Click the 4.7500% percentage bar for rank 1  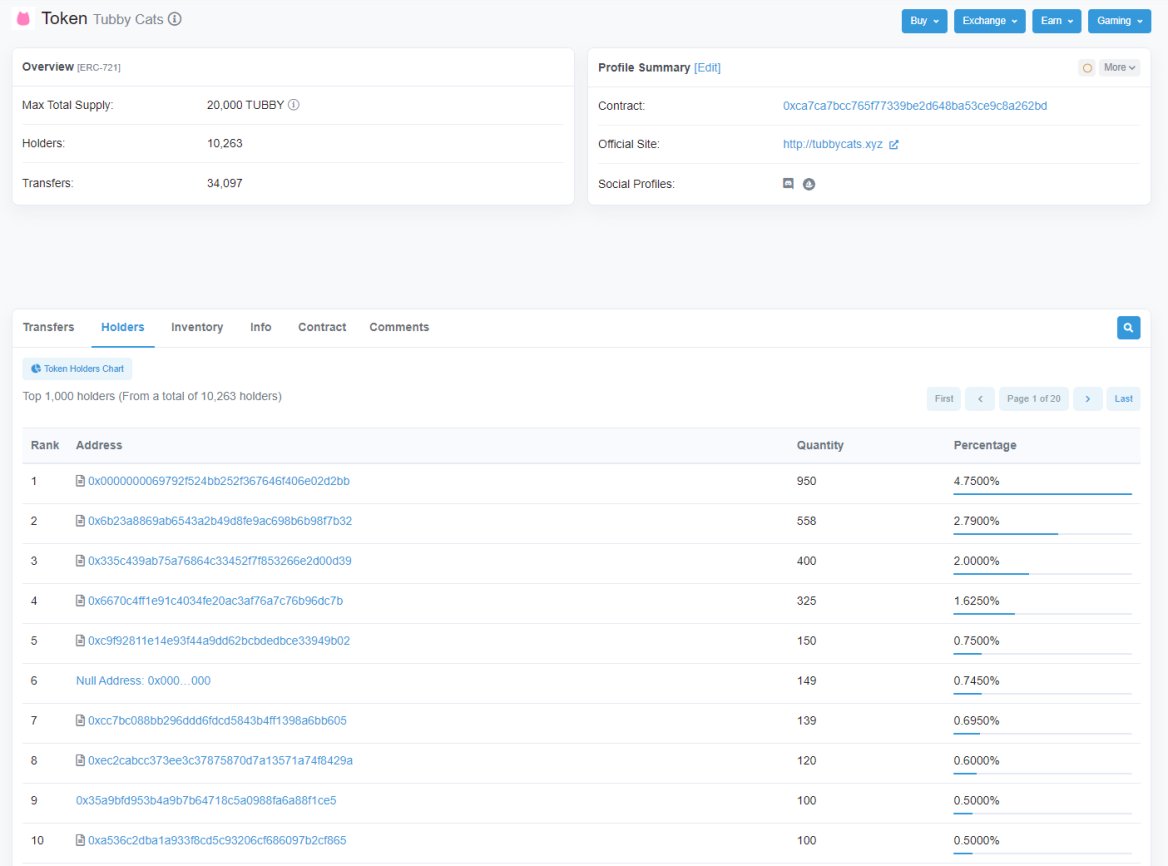1042,493
